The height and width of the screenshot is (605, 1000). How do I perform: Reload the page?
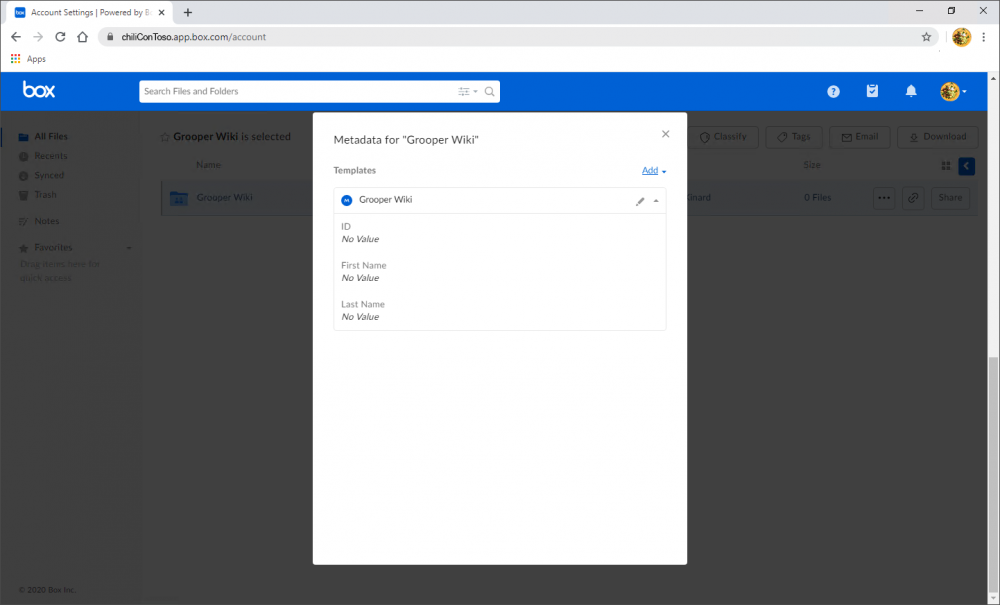click(x=60, y=37)
